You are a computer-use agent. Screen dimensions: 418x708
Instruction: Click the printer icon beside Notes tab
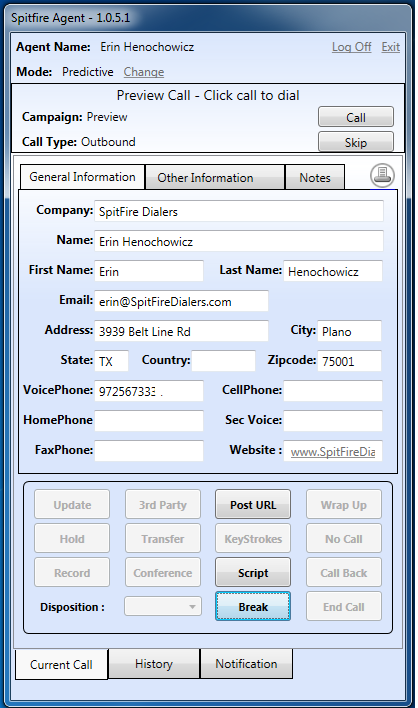pos(382,175)
